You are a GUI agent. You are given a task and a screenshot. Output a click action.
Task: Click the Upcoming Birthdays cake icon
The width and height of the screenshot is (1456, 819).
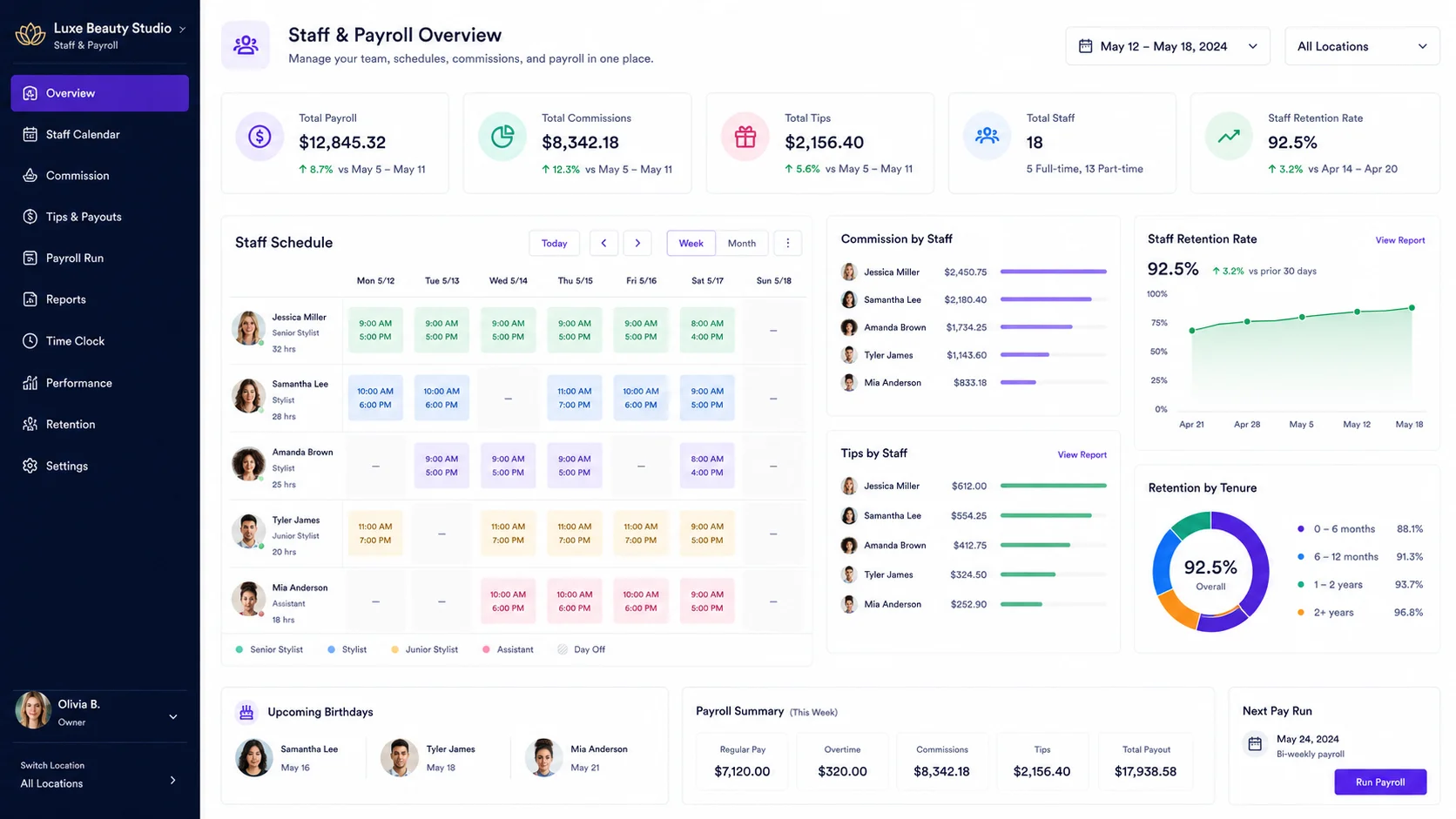click(246, 713)
